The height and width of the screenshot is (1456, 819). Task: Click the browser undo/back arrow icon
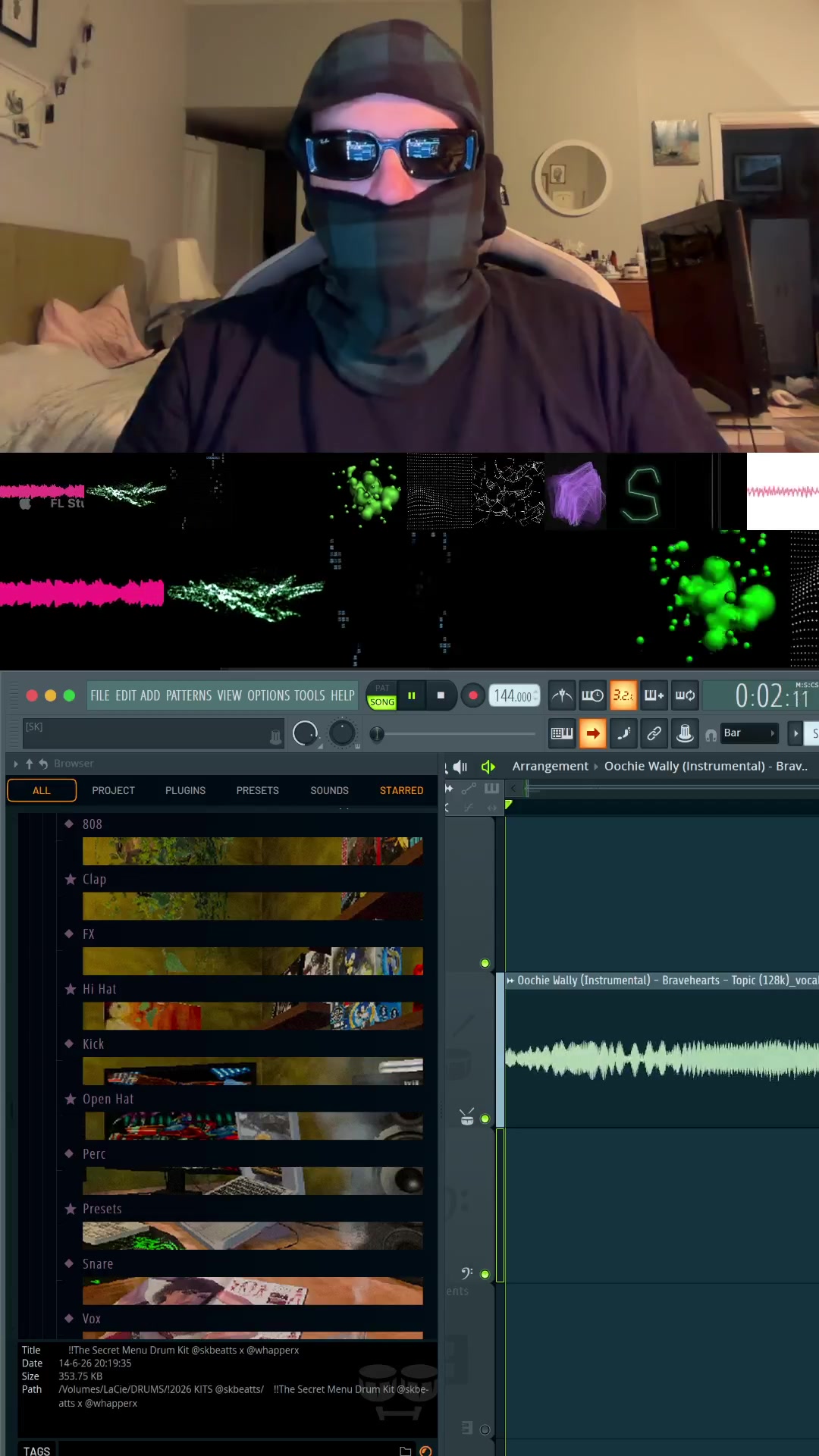point(43,764)
